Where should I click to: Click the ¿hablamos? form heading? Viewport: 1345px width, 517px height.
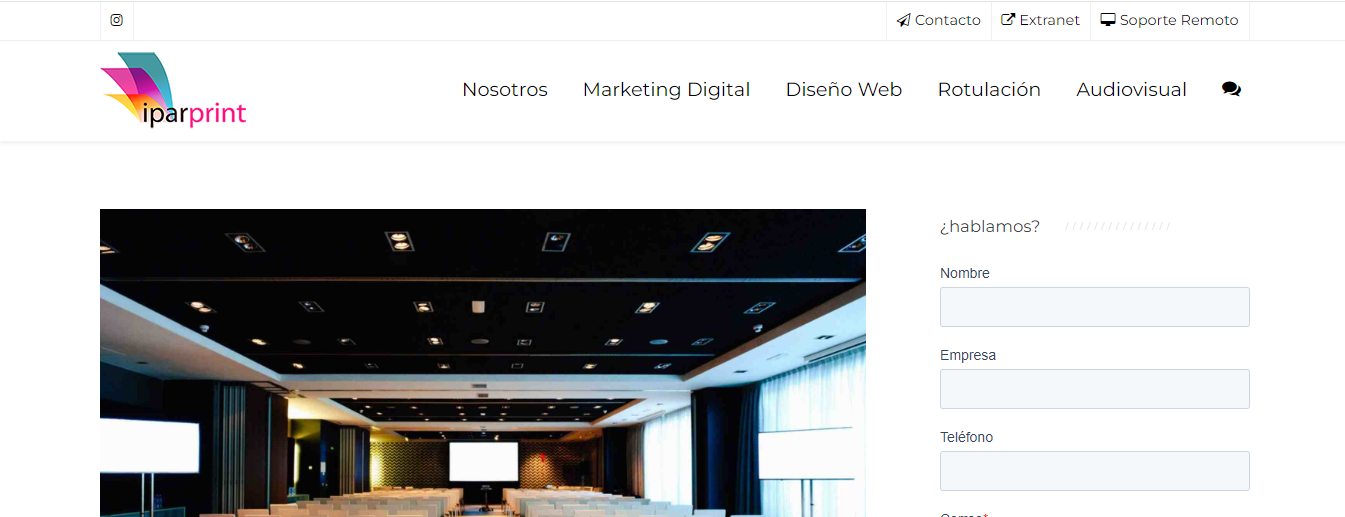coord(990,227)
